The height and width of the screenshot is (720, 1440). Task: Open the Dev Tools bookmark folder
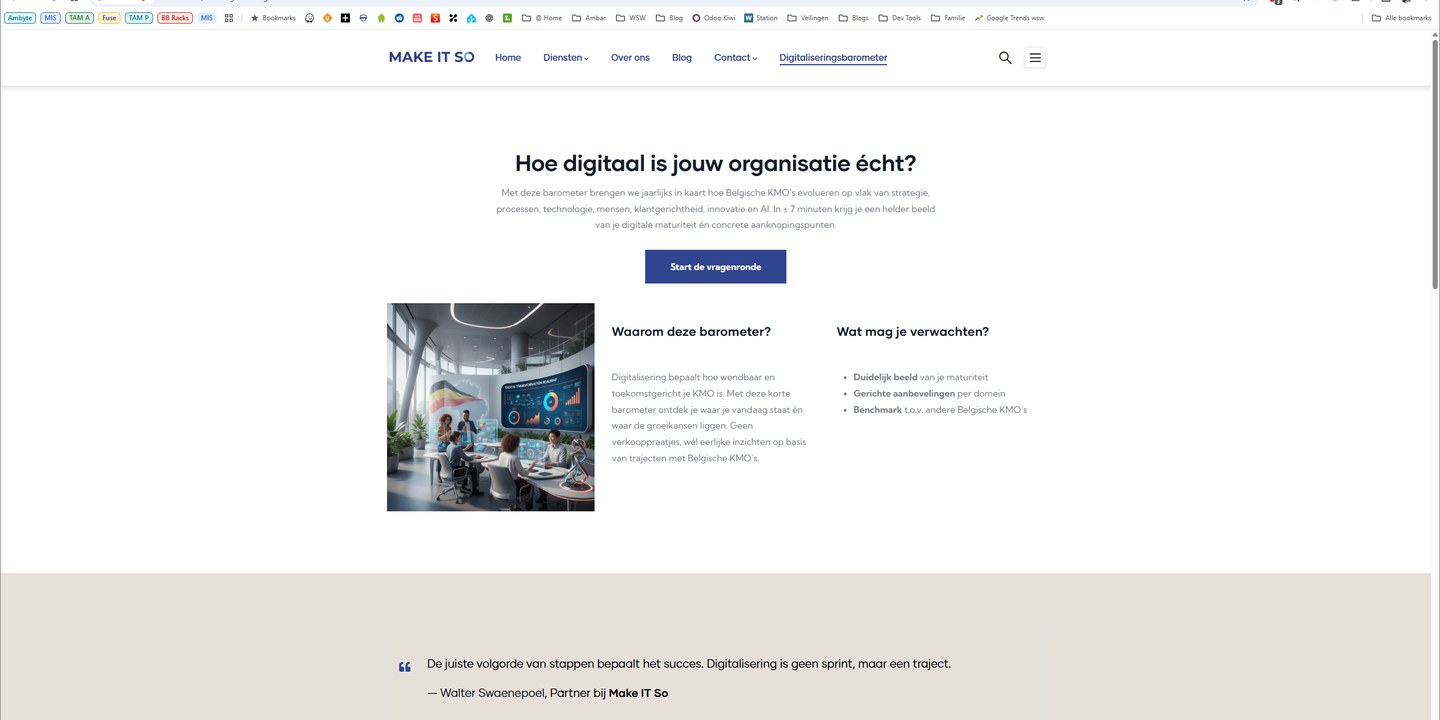[899, 18]
